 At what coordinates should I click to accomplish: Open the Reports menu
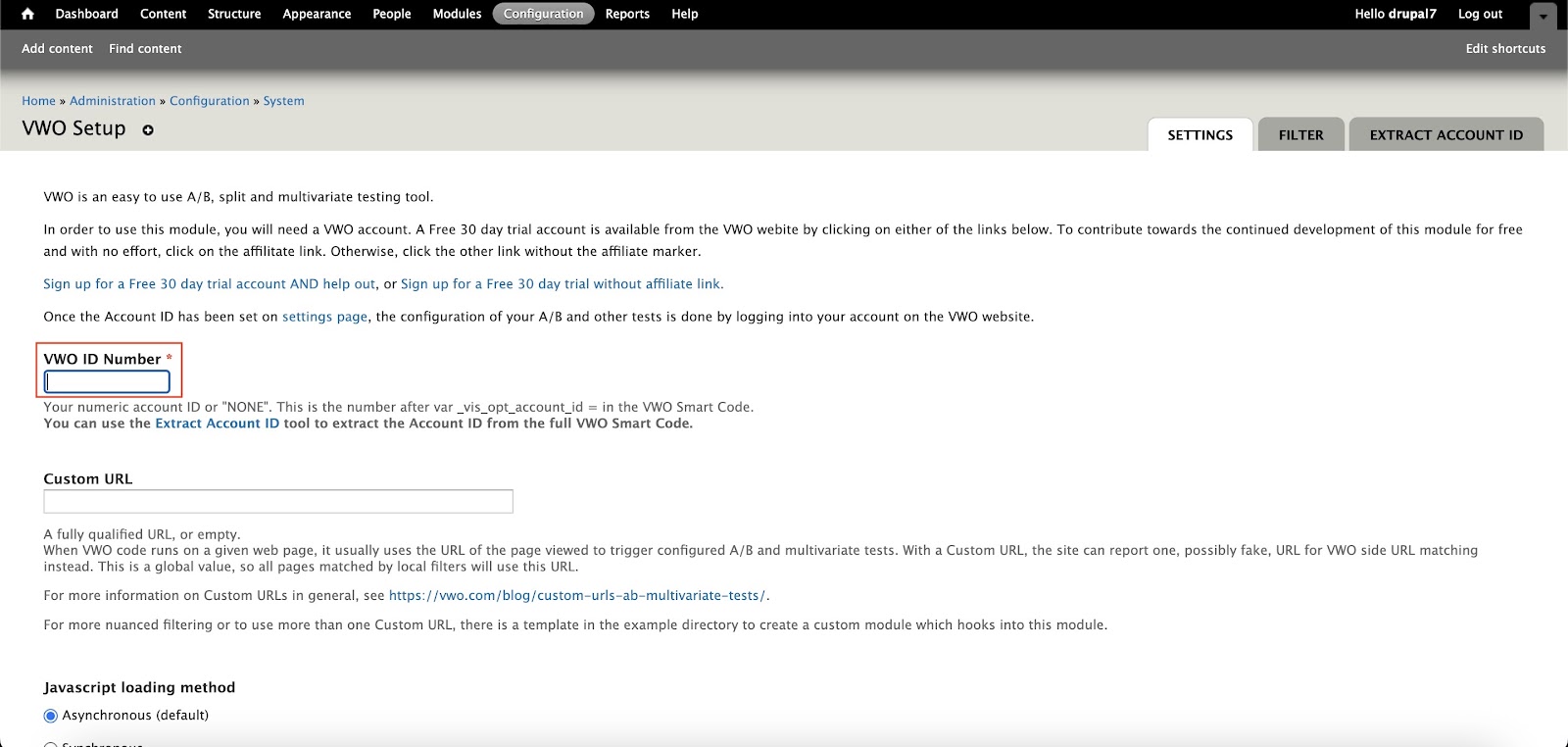click(x=627, y=14)
